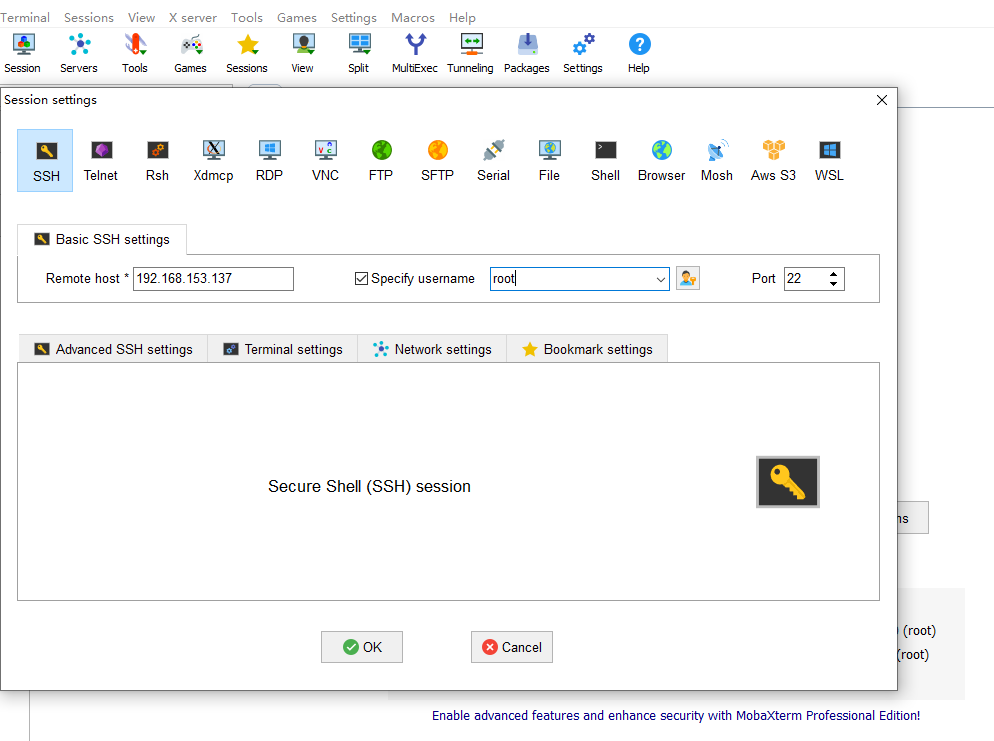994x741 pixels.
Task: Select Rsh session type
Action: [x=157, y=160]
